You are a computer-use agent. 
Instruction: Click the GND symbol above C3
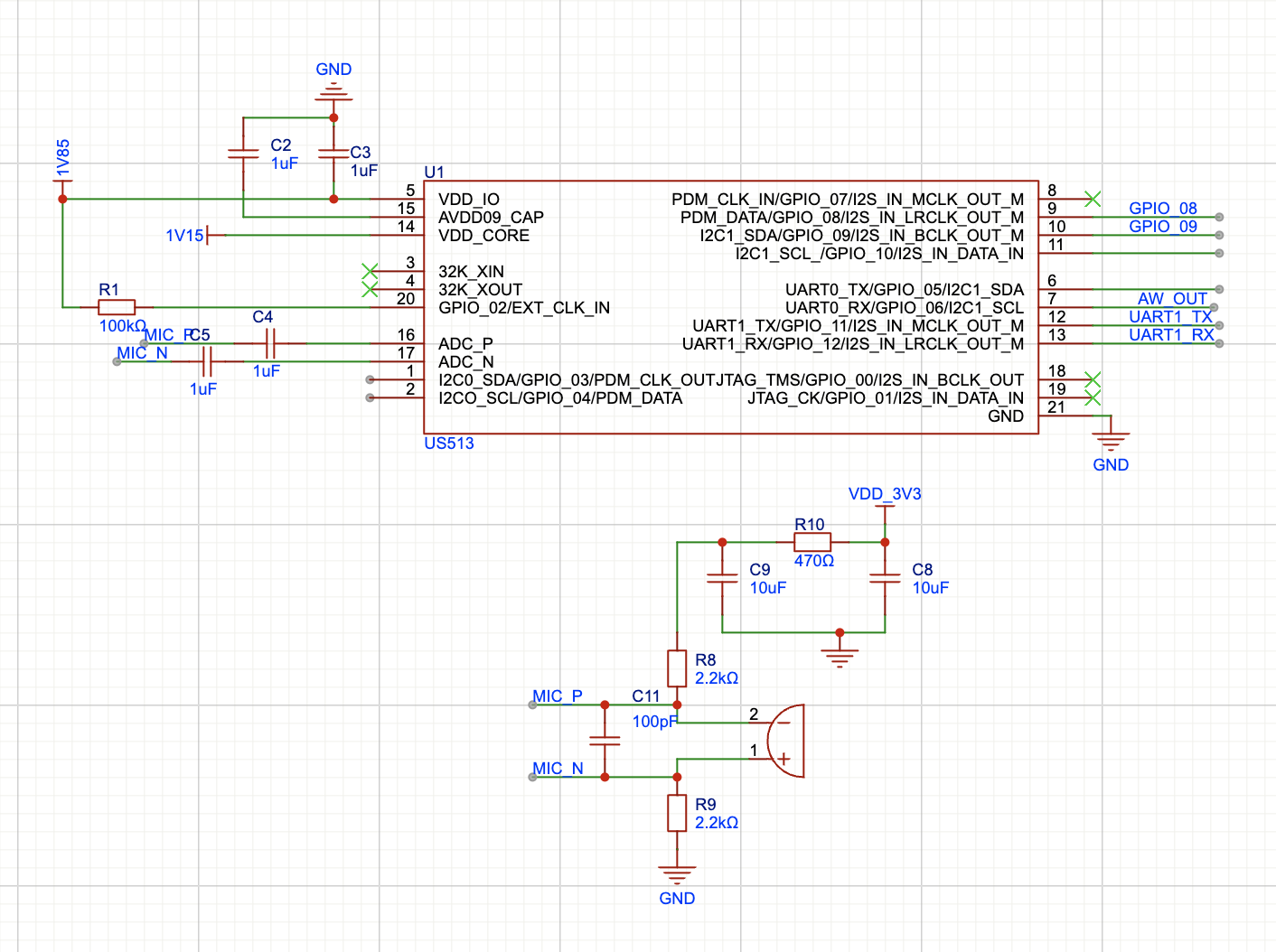pyautogui.click(x=333, y=90)
